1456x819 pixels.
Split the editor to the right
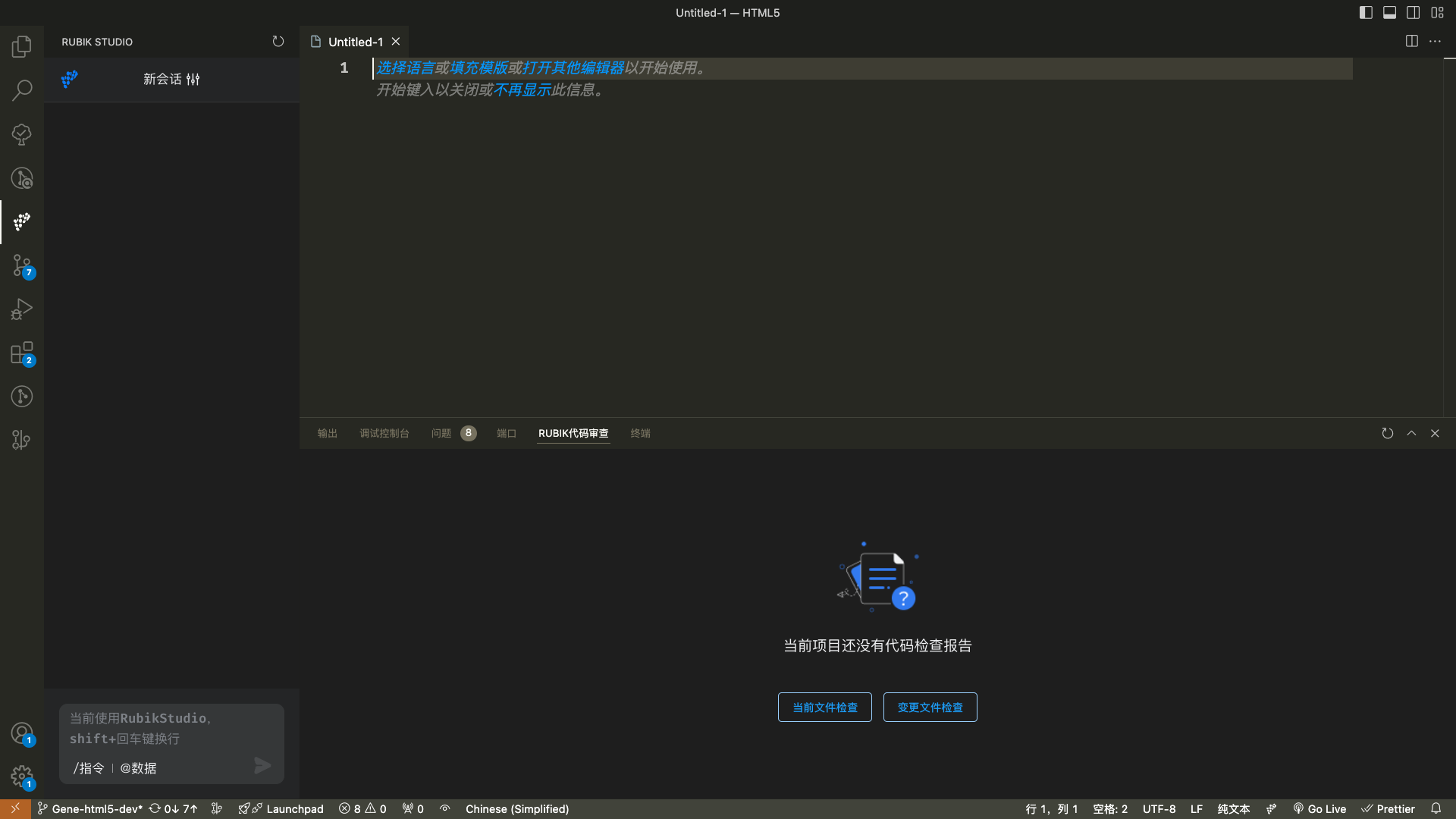[1411, 42]
